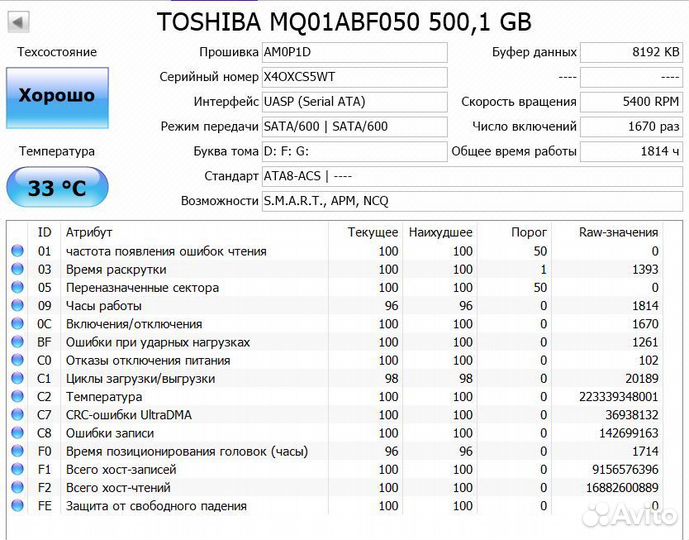Image resolution: width=689 pixels, height=540 pixels.
Task: Select the transfer mode field SATA/600 | SATA/600
Action: click(355, 127)
